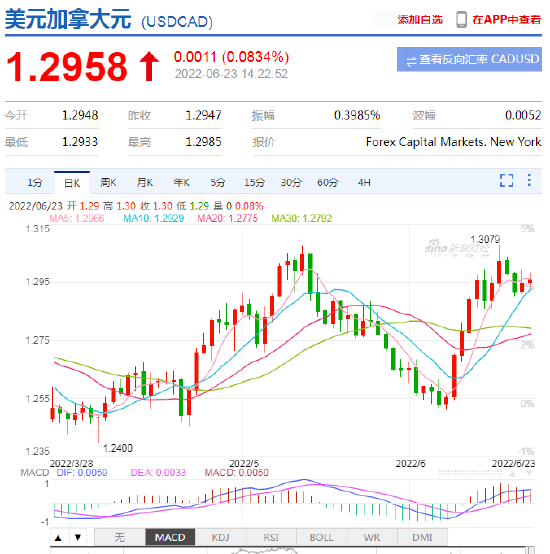Set the indicator to 无
This screenshot has height=554, width=550.
click(x=119, y=537)
